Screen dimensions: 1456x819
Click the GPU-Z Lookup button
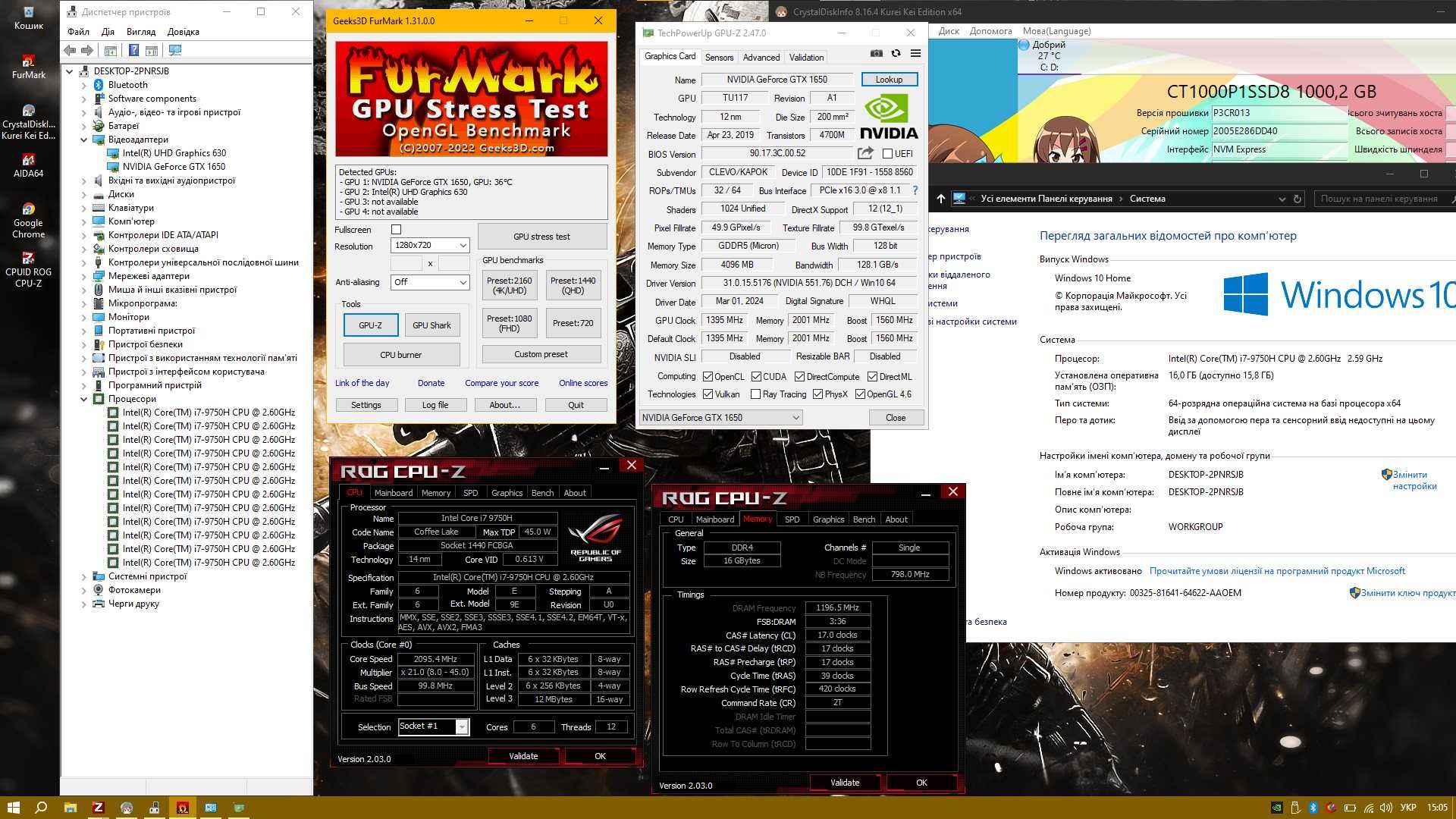(x=889, y=80)
